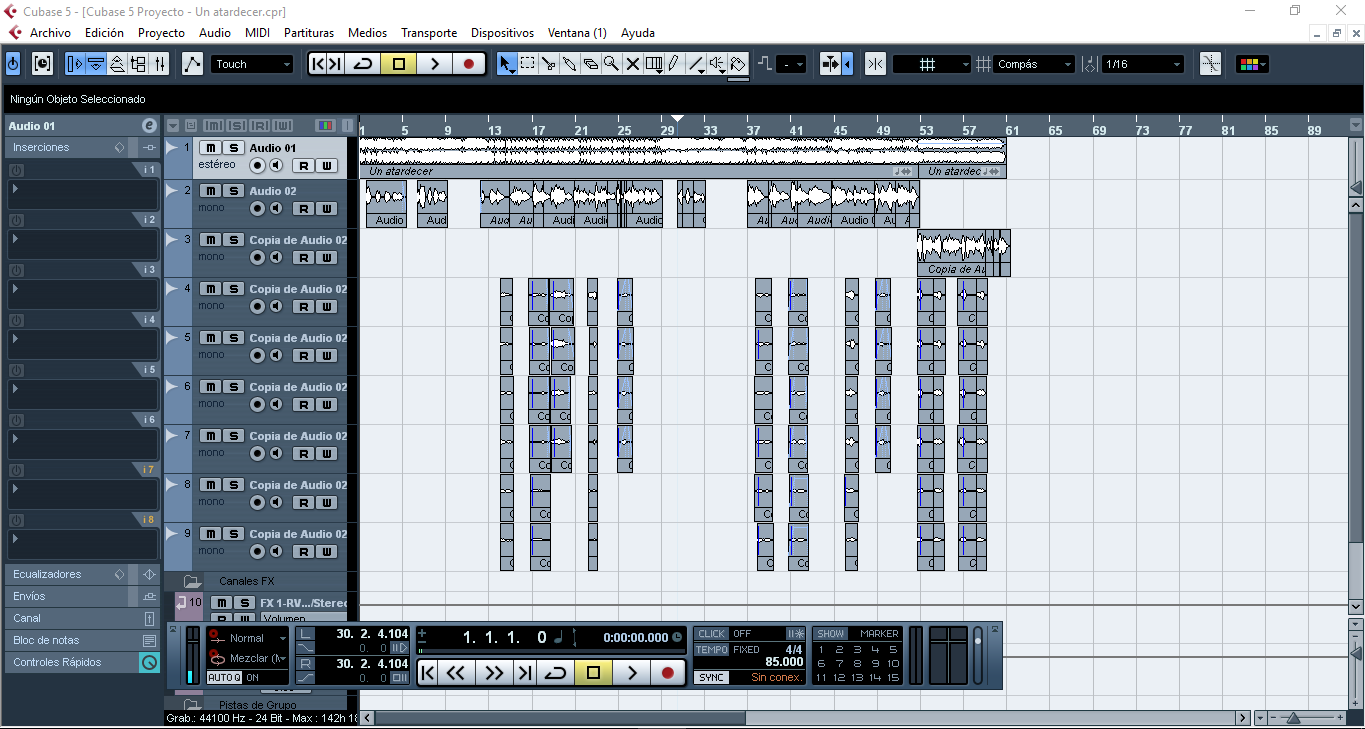Click Play button in the transport panel
This screenshot has height=729, width=1365.
point(631,673)
